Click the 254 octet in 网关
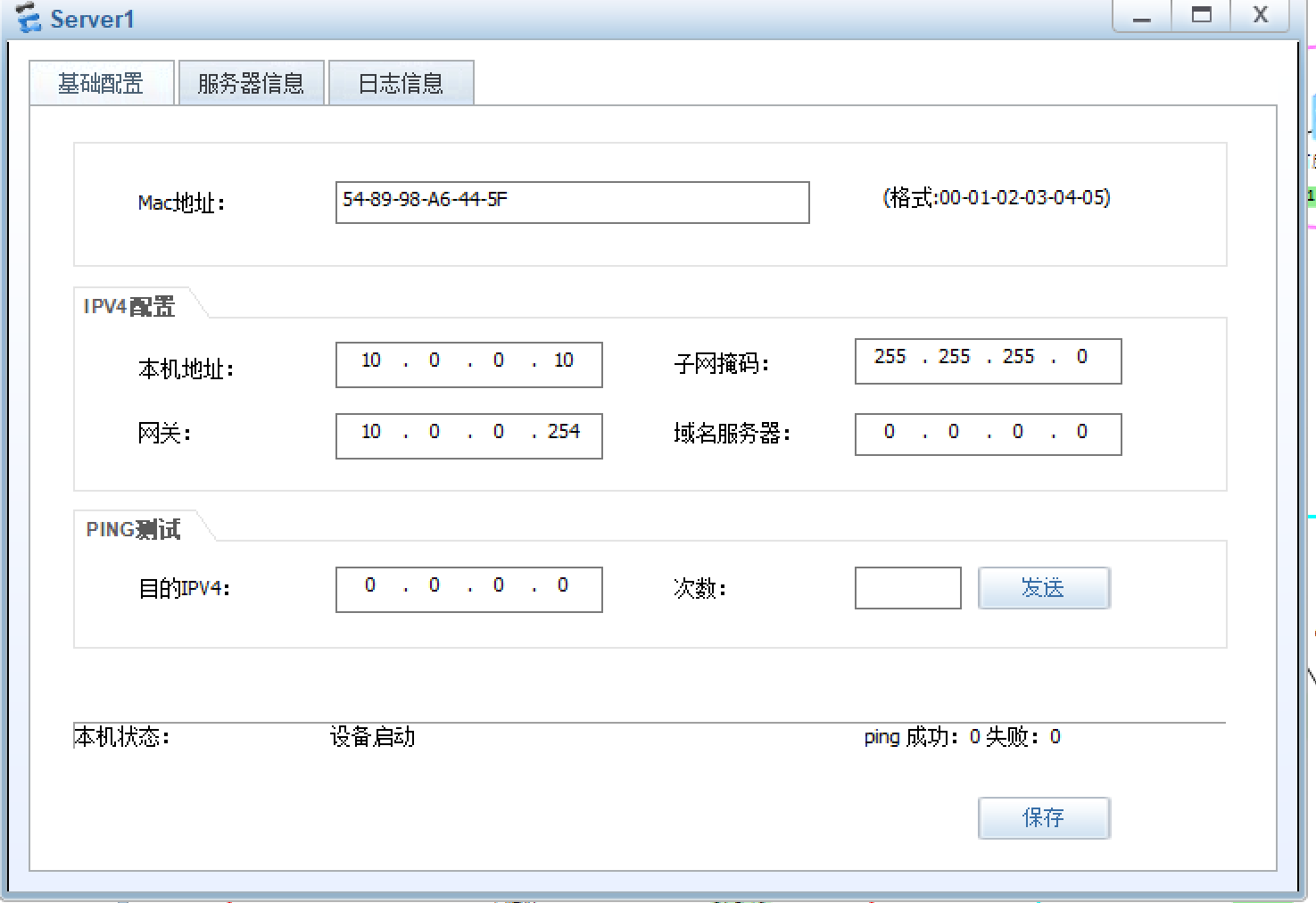1316x903 pixels. point(564,432)
